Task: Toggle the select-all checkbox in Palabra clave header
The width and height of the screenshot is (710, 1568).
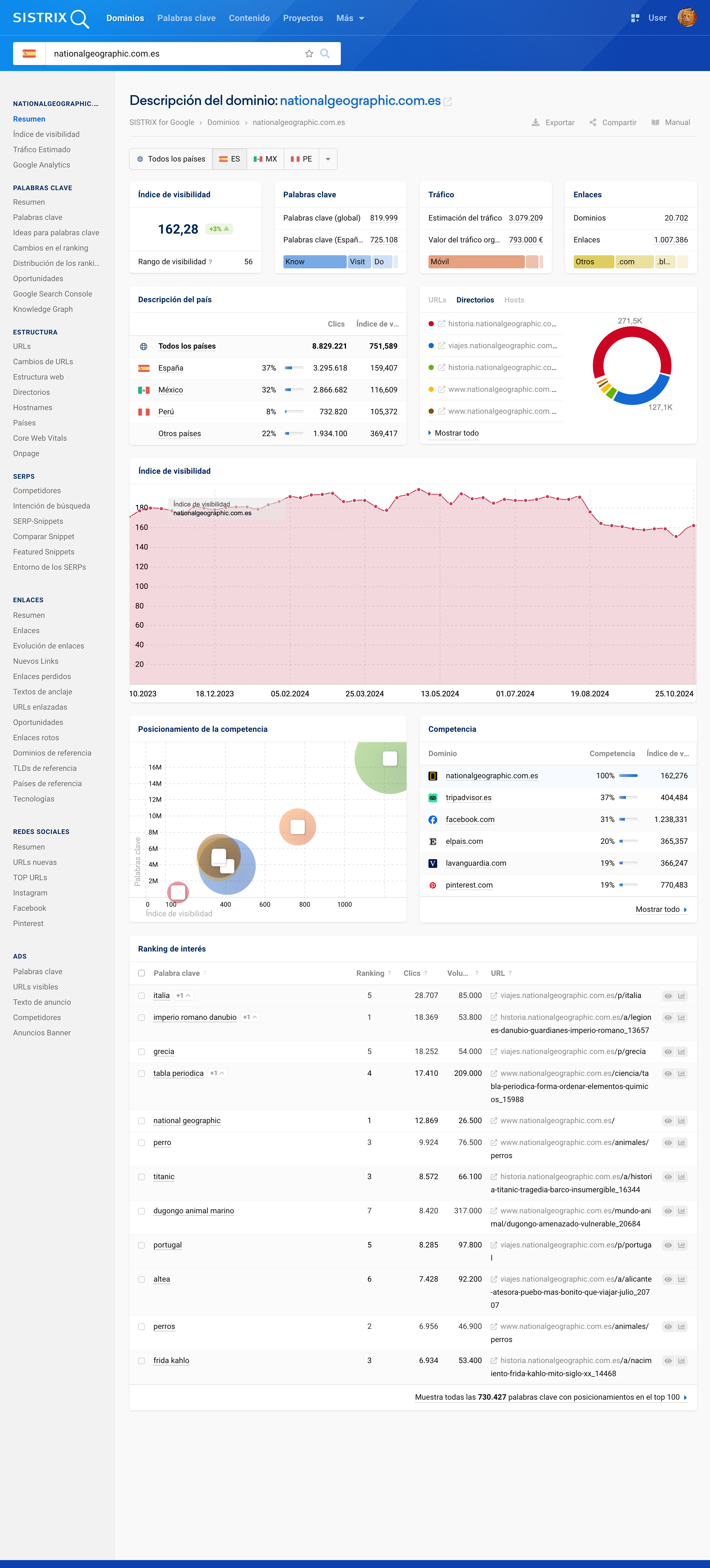Action: click(x=141, y=973)
